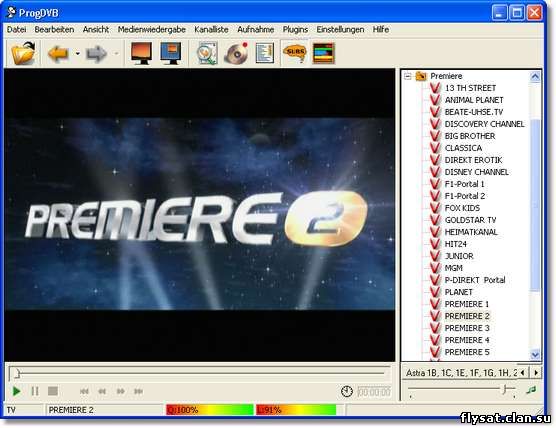Click the Astra satellite tab
This screenshot has width=556, height=428.
460,373
